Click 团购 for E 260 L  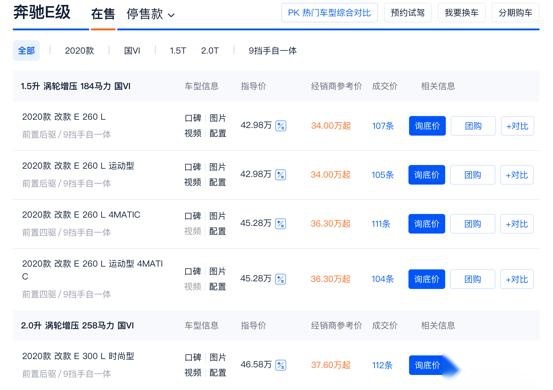pyautogui.click(x=473, y=126)
